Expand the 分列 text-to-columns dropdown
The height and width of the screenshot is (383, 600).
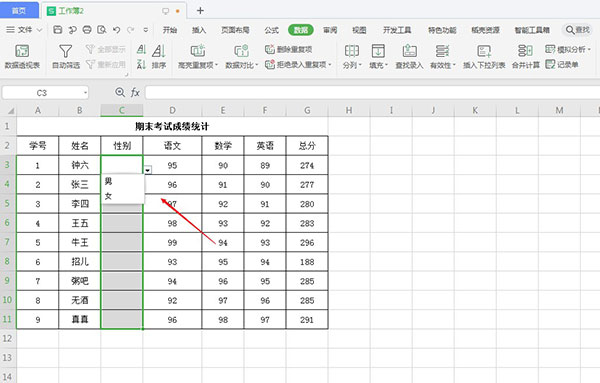[360, 65]
